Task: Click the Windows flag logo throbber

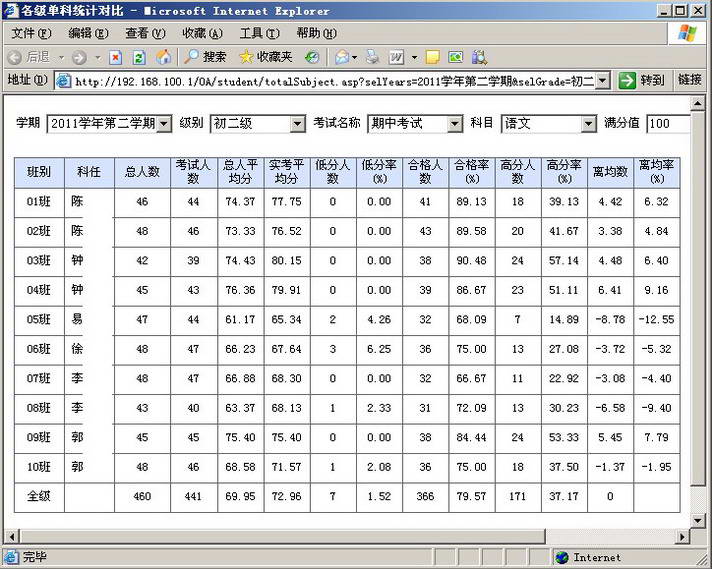Action: [687, 33]
